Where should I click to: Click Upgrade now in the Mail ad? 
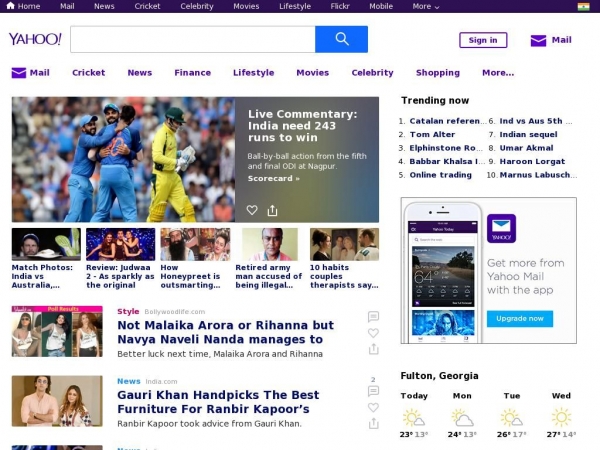(x=520, y=318)
